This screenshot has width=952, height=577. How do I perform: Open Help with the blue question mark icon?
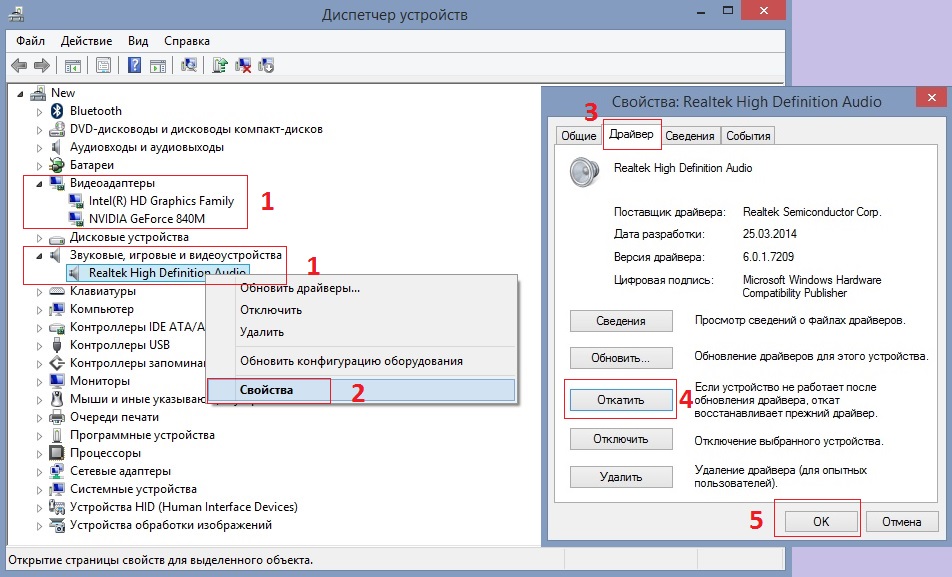(x=134, y=65)
